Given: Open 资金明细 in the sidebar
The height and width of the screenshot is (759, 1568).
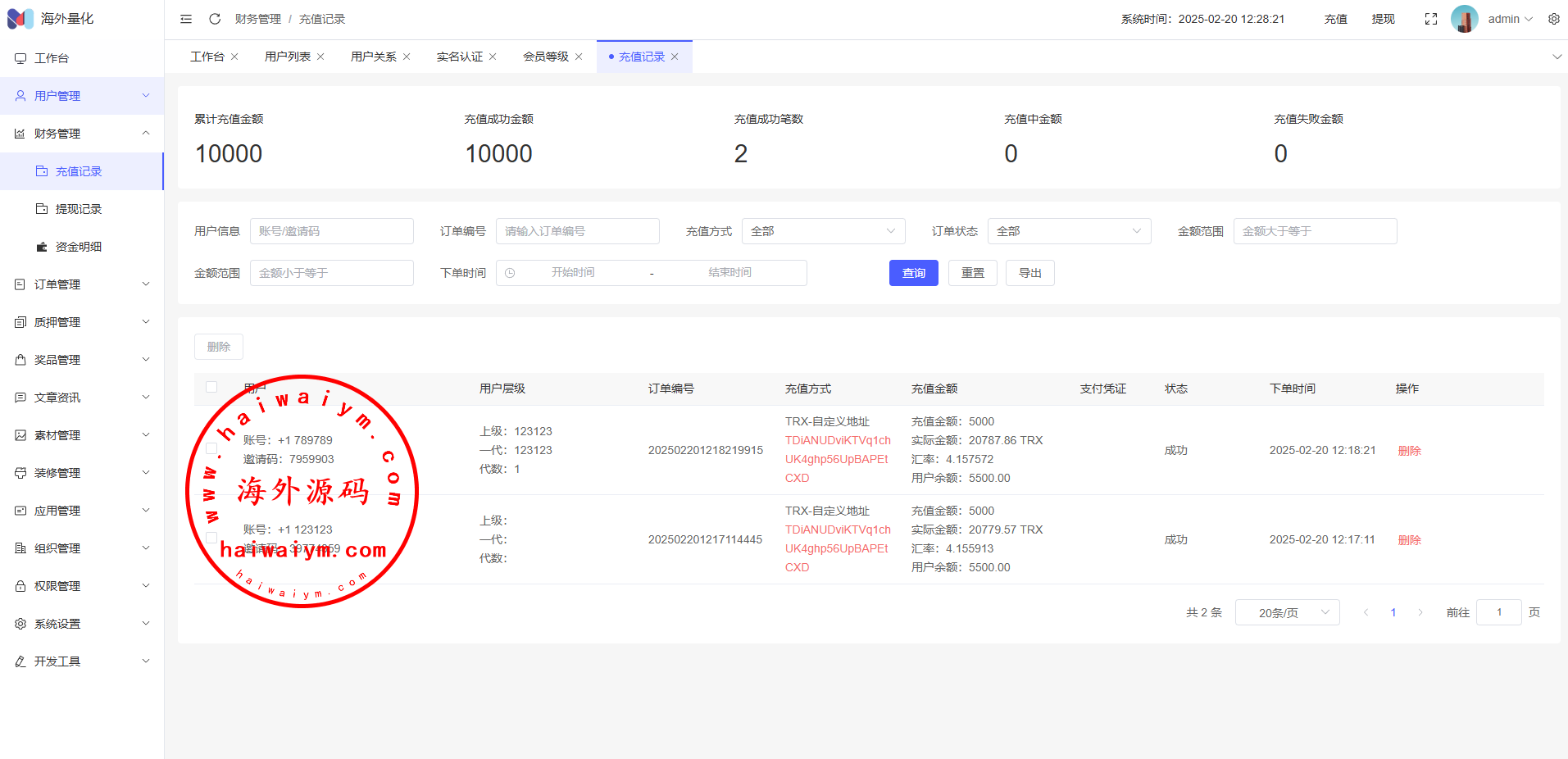Looking at the screenshot, I should [78, 247].
